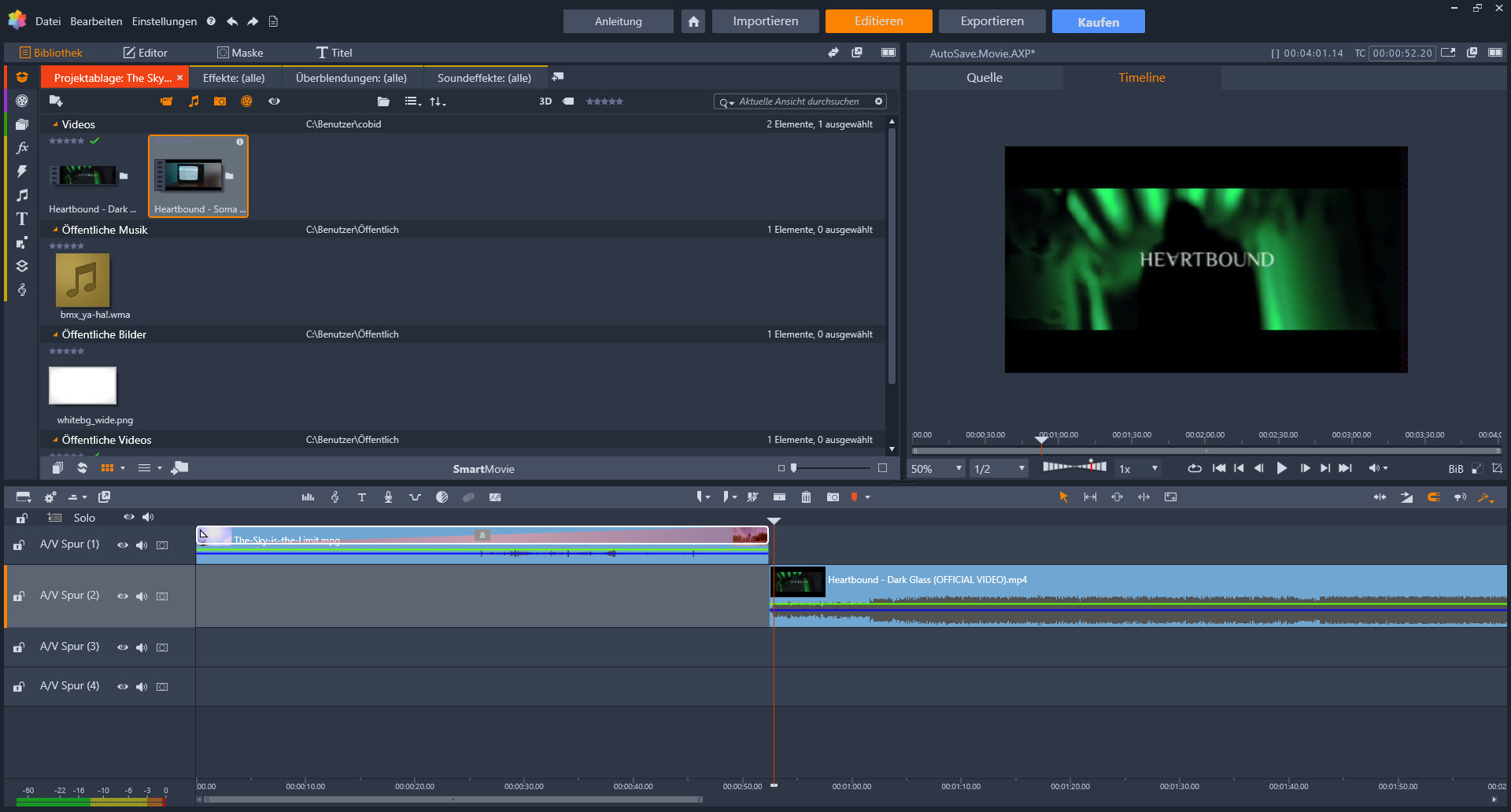This screenshot has width=1511, height=812.
Task: Switch to the Quelle tab in the player
Action: tap(985, 77)
